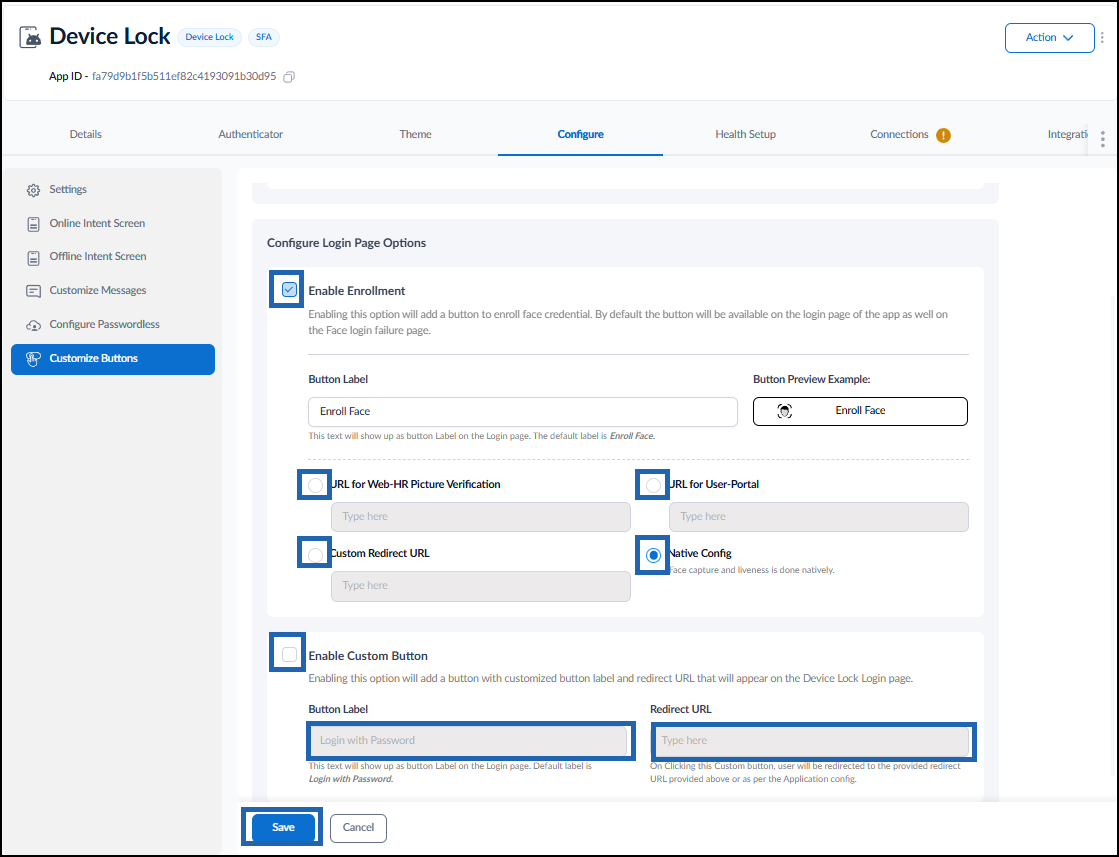The width and height of the screenshot is (1119, 857).
Task: Expand the Action dropdown button
Action: pos(1049,38)
